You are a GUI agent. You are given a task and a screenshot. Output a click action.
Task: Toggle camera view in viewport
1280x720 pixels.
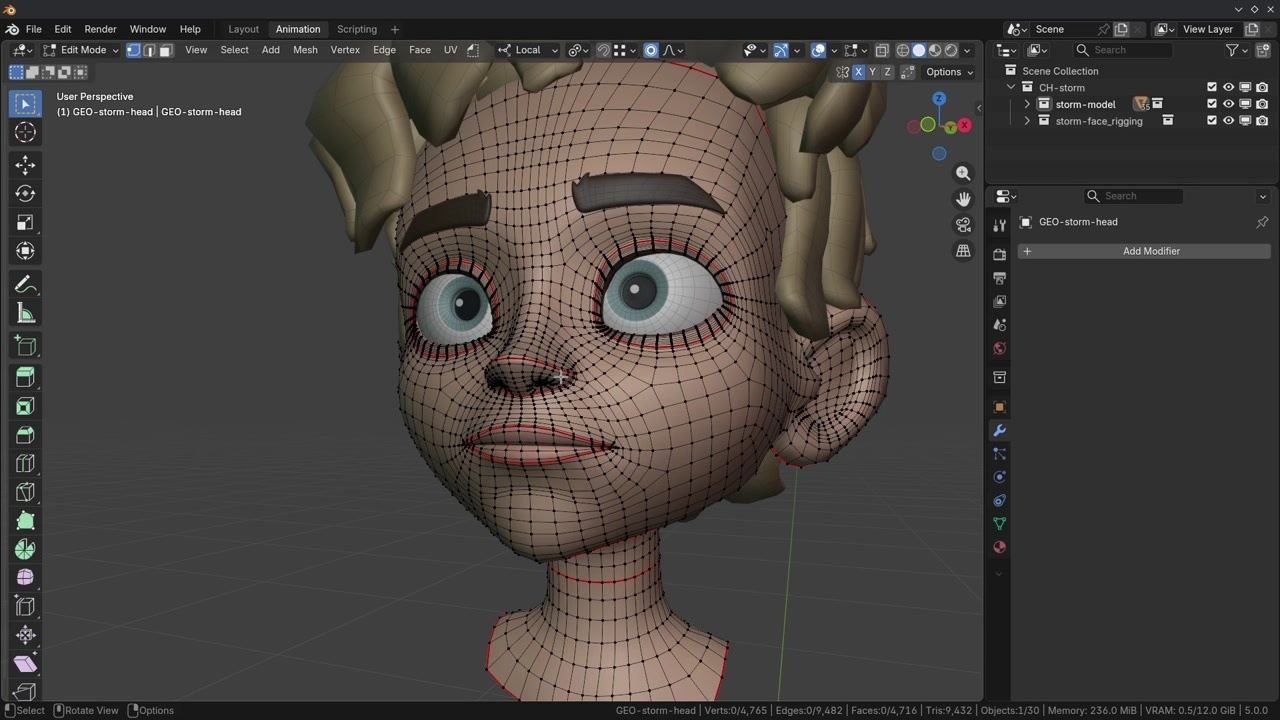(x=963, y=225)
